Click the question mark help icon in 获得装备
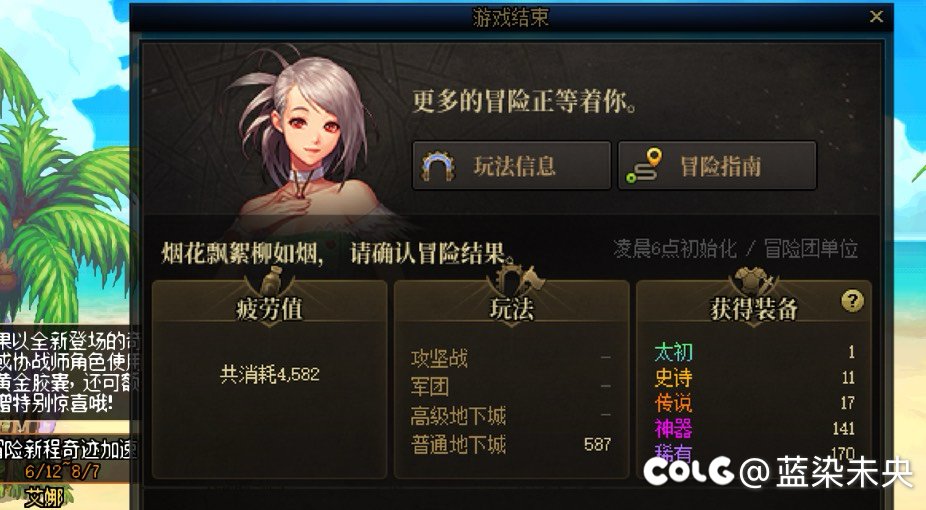This screenshot has width=926, height=510. pyautogui.click(x=852, y=301)
